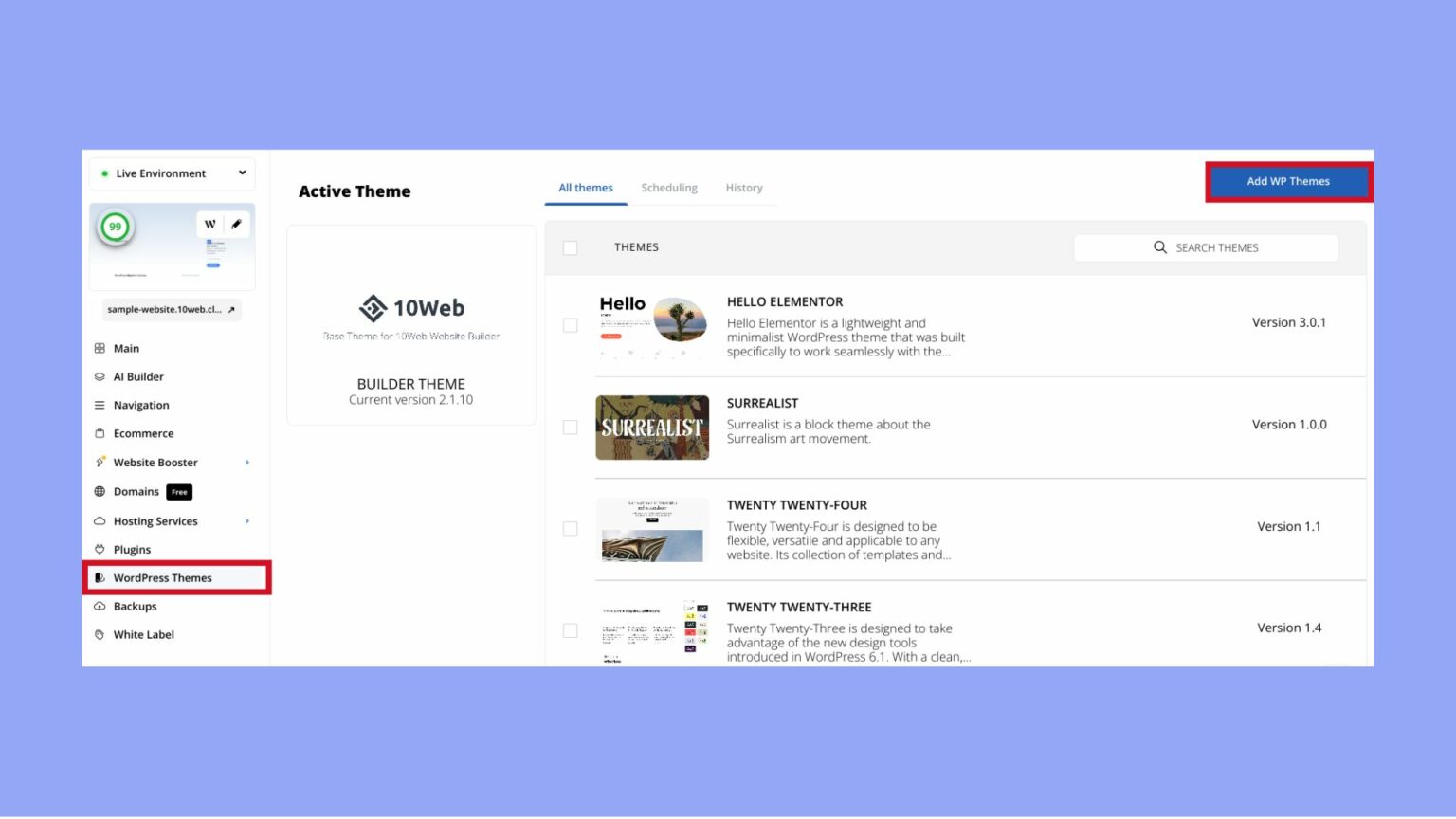The image size is (1456, 819).
Task: Select the Surrealist theme checkbox
Action: (x=570, y=427)
